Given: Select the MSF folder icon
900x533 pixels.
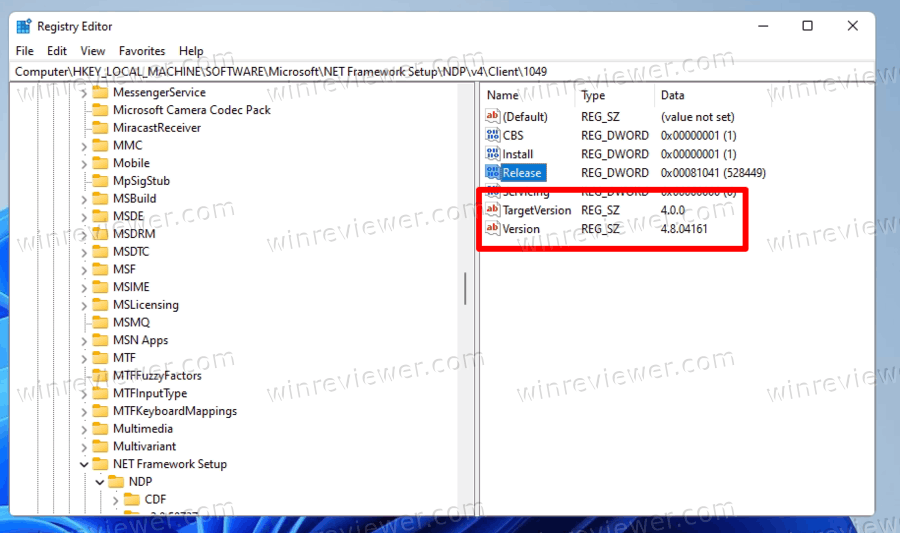Looking at the screenshot, I should [x=100, y=269].
